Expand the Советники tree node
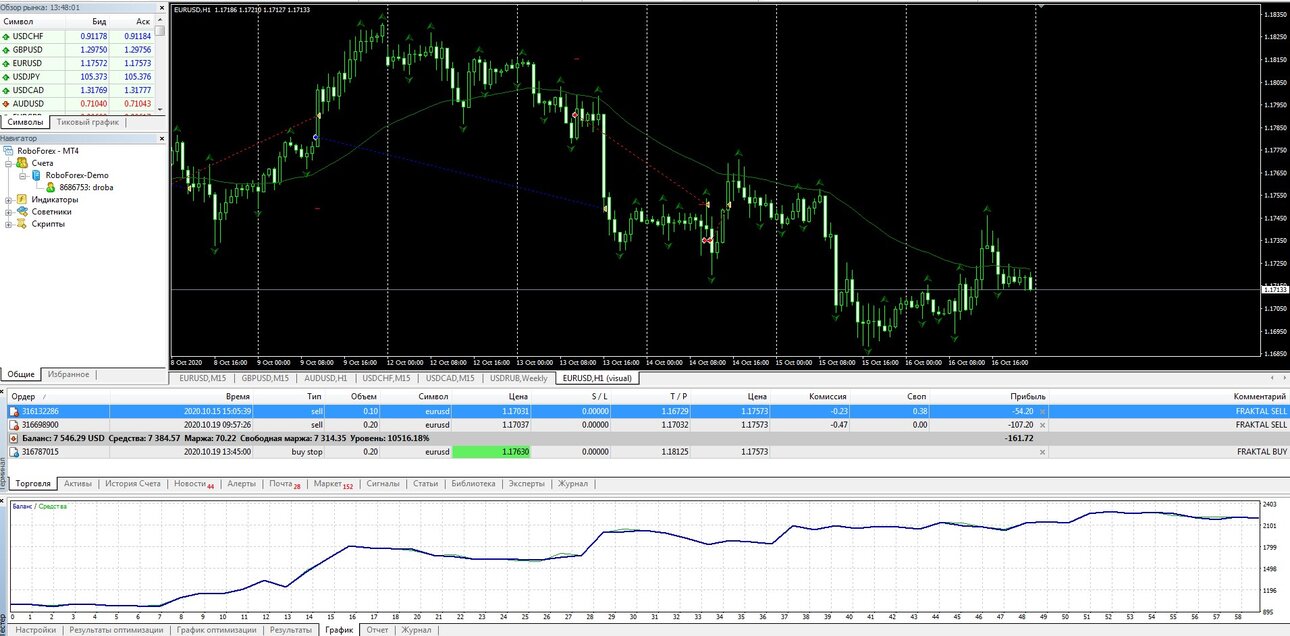 point(8,211)
